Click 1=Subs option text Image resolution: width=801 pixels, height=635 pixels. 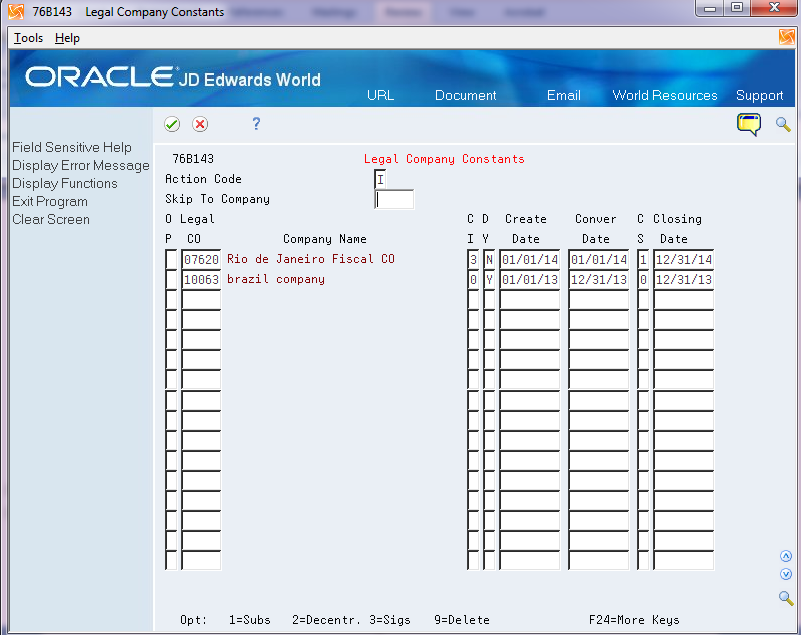[249, 620]
